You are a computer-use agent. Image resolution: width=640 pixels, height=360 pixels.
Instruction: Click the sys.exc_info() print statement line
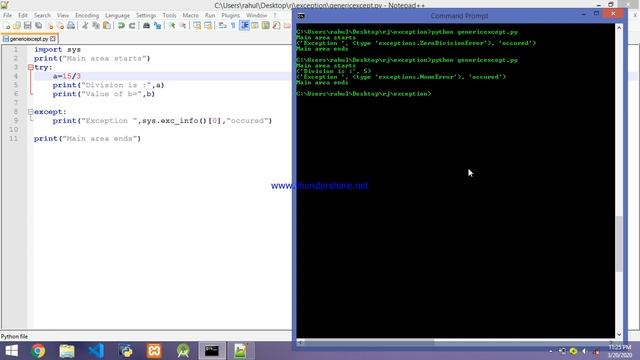pyautogui.click(x=162, y=121)
